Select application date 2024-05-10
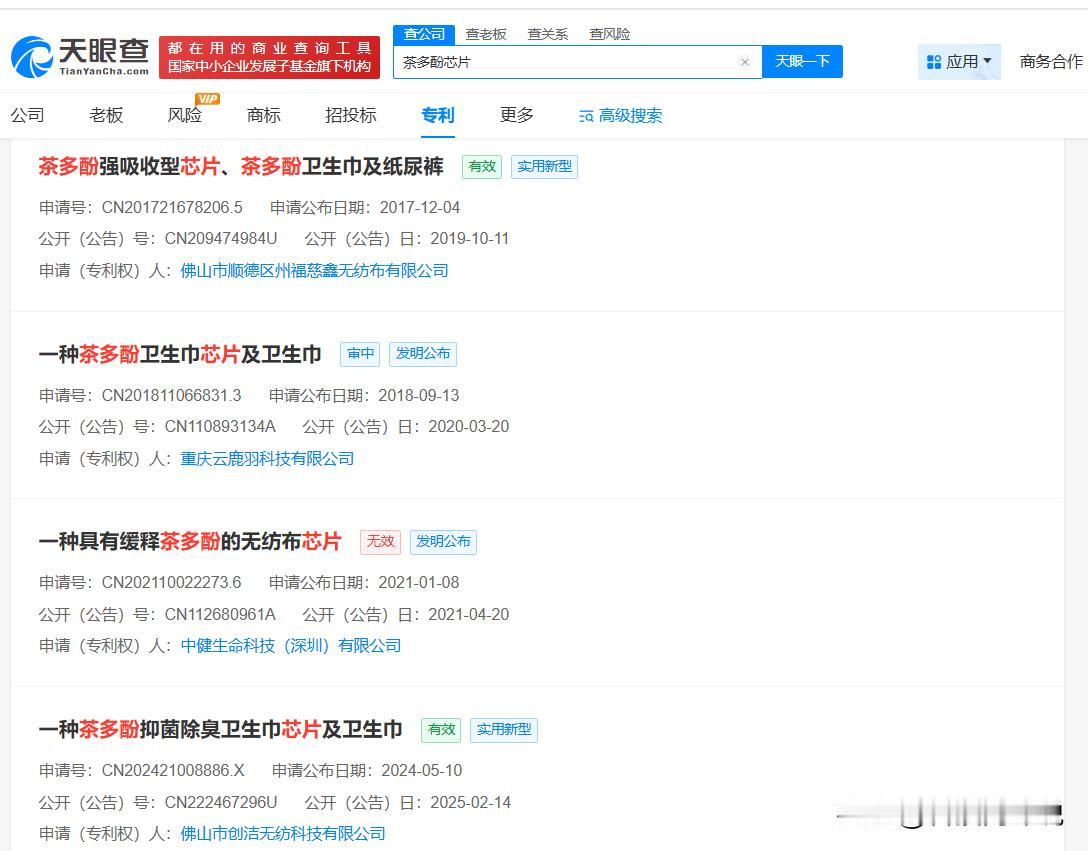The width and height of the screenshot is (1088, 851). click(x=422, y=770)
